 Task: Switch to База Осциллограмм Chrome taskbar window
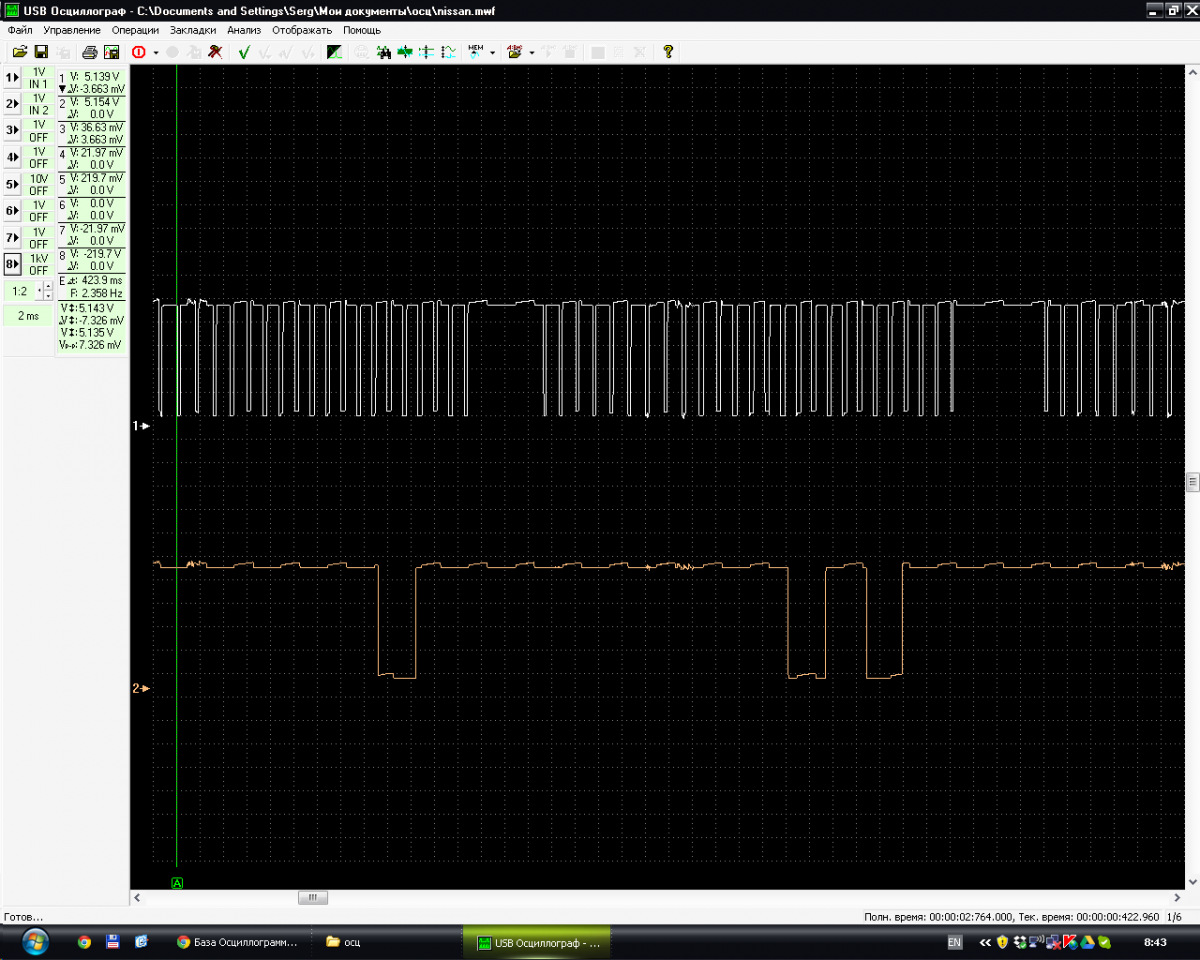238,941
